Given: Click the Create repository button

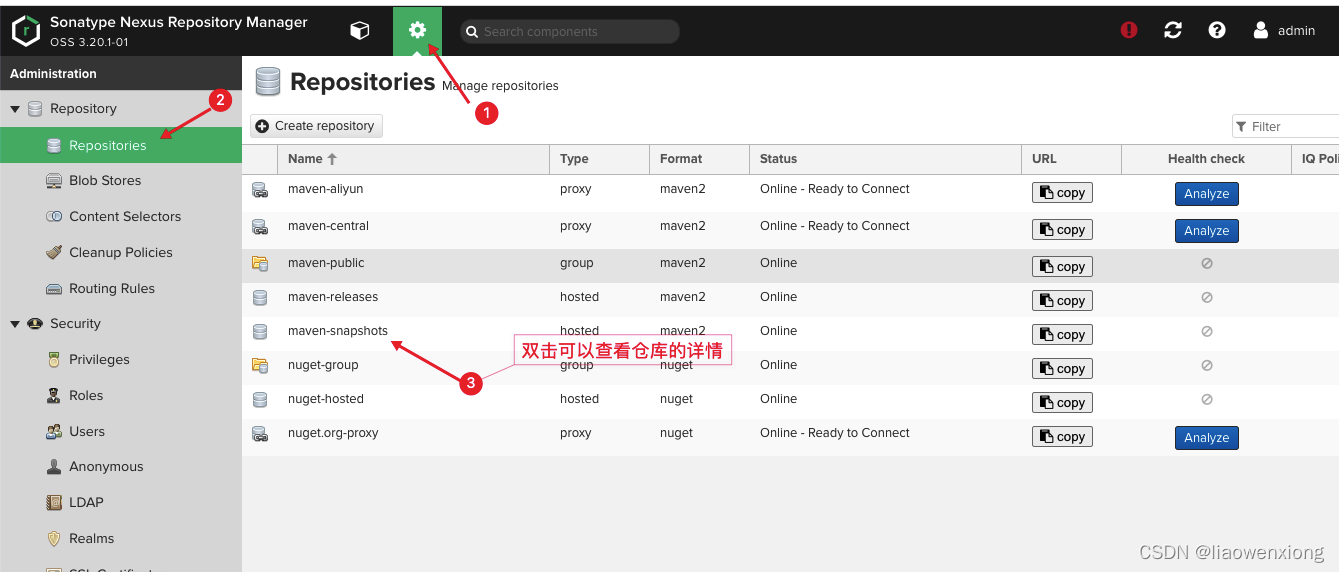Looking at the screenshot, I should pos(316,126).
